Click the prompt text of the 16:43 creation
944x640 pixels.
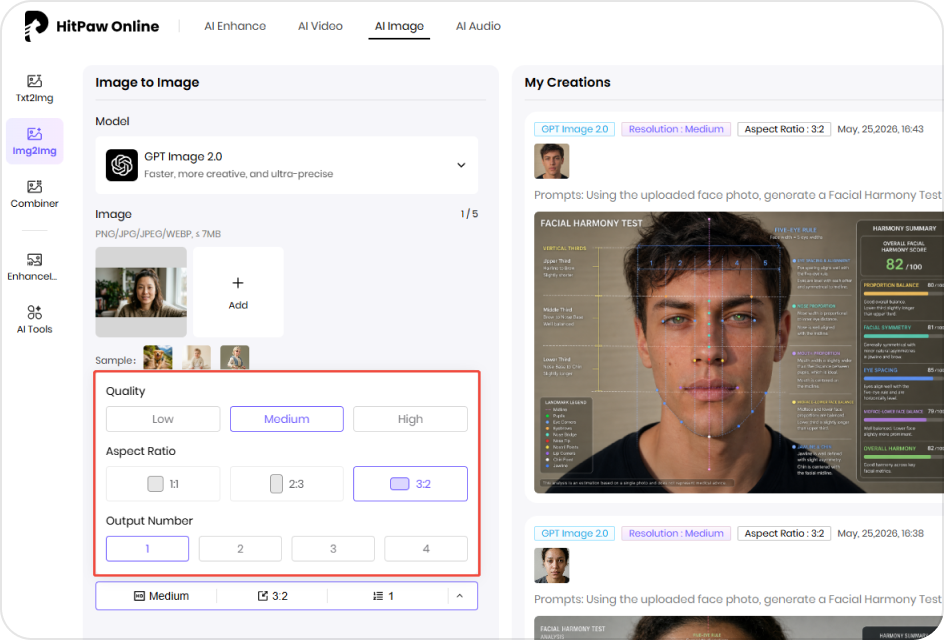[x=739, y=195]
